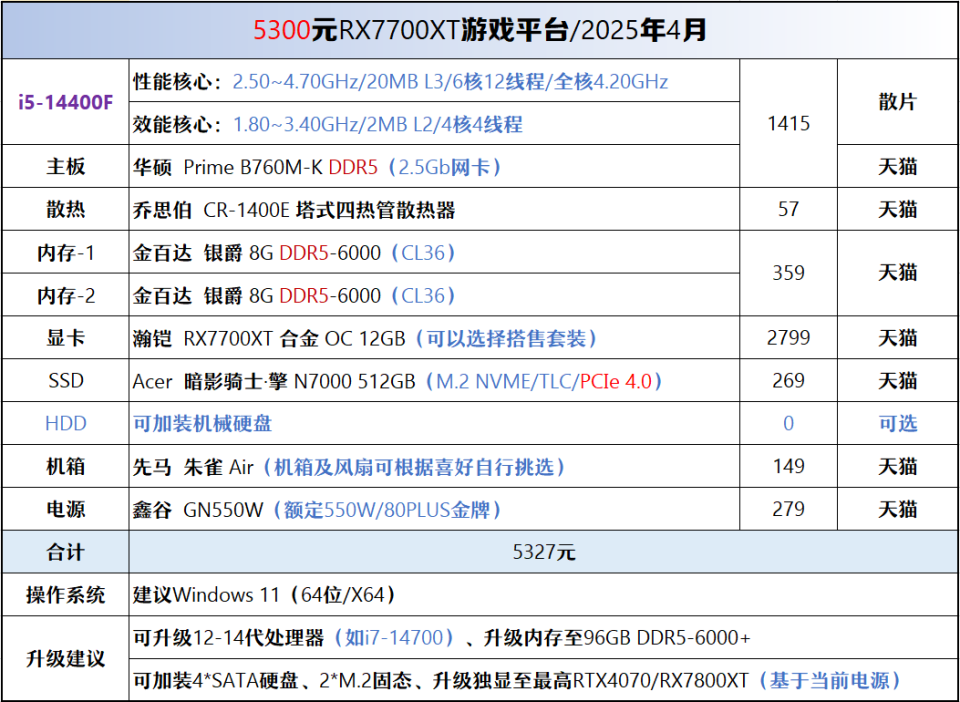Click the "可选" cell in HDD row

click(898, 424)
